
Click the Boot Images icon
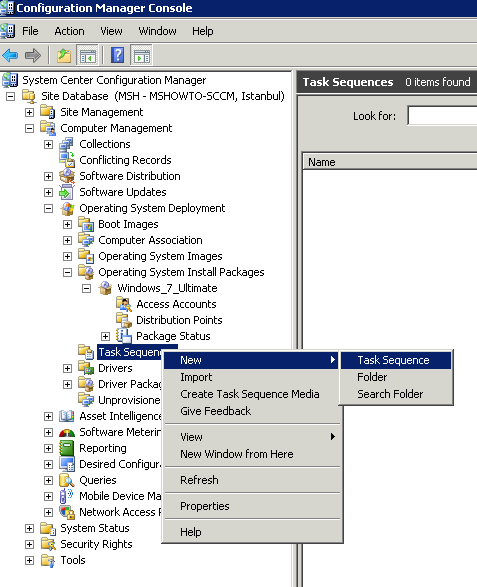point(86,224)
